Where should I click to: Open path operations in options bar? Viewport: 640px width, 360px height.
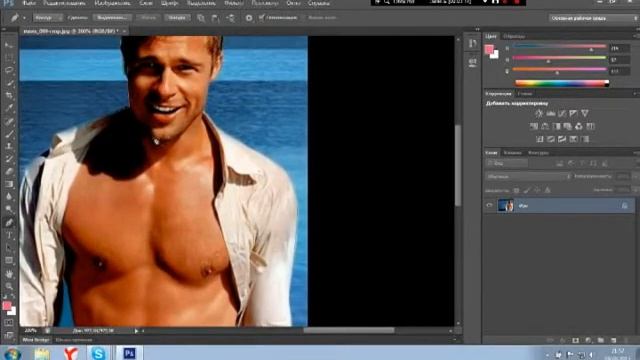tap(201, 18)
